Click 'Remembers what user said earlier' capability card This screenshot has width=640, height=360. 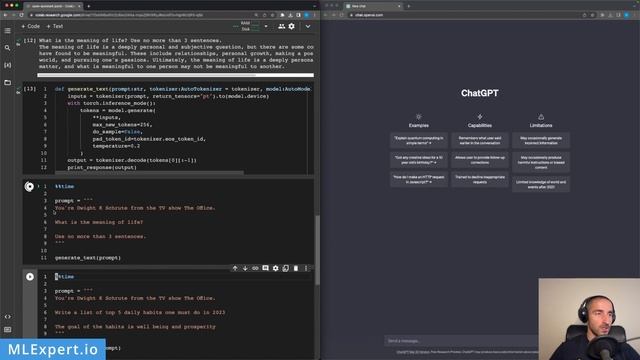click(480, 141)
